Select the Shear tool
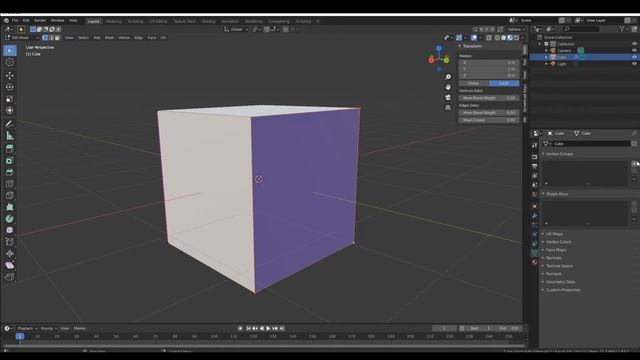This screenshot has width=640, height=360. 10,265
